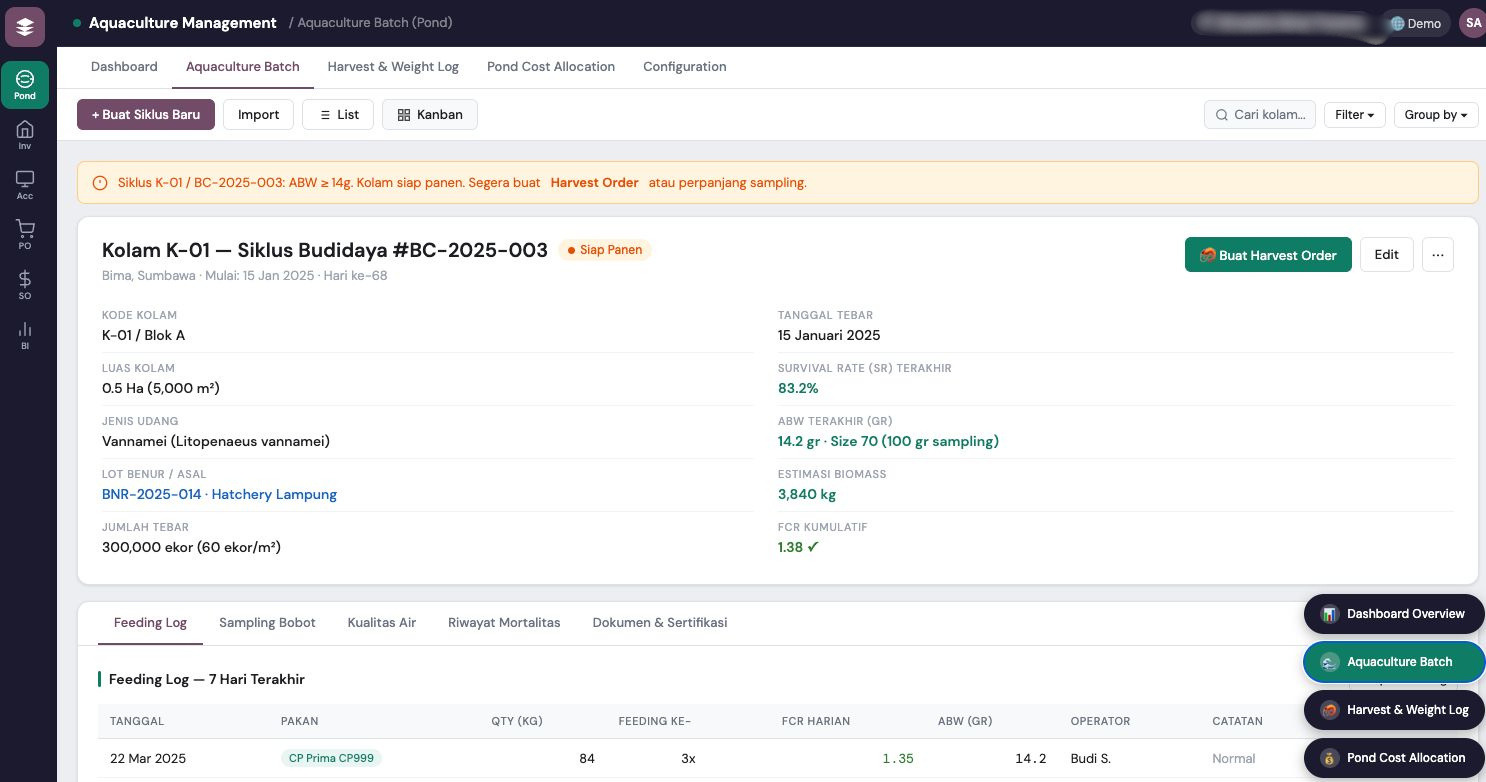Click the Demo globe selector
This screenshot has width=1486, height=782.
point(1415,23)
